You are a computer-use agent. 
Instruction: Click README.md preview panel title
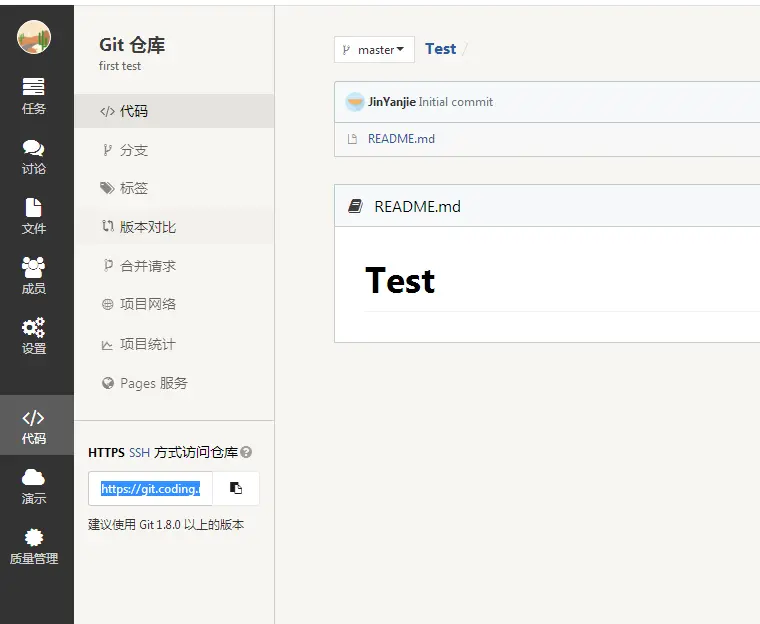click(417, 207)
